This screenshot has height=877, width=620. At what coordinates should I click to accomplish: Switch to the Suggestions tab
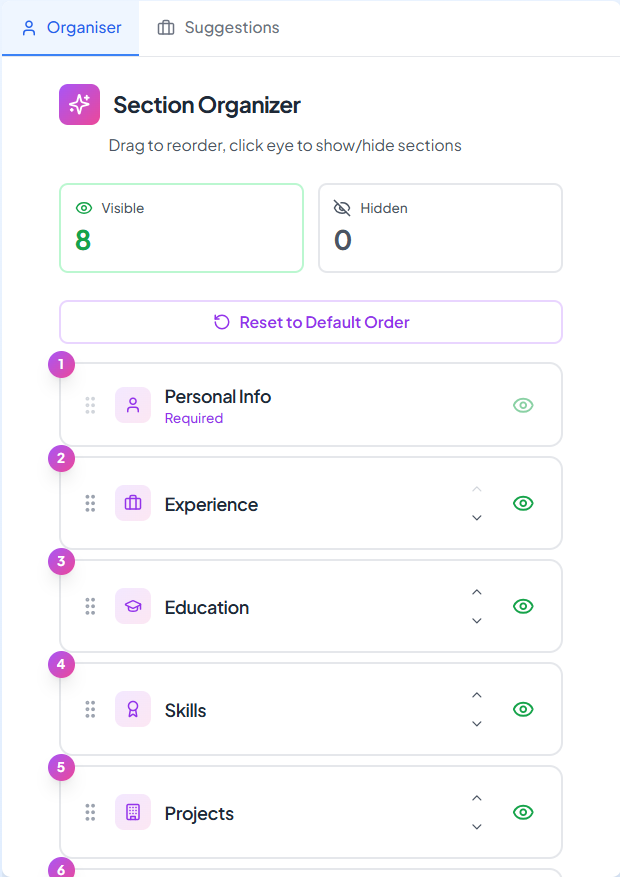217,27
